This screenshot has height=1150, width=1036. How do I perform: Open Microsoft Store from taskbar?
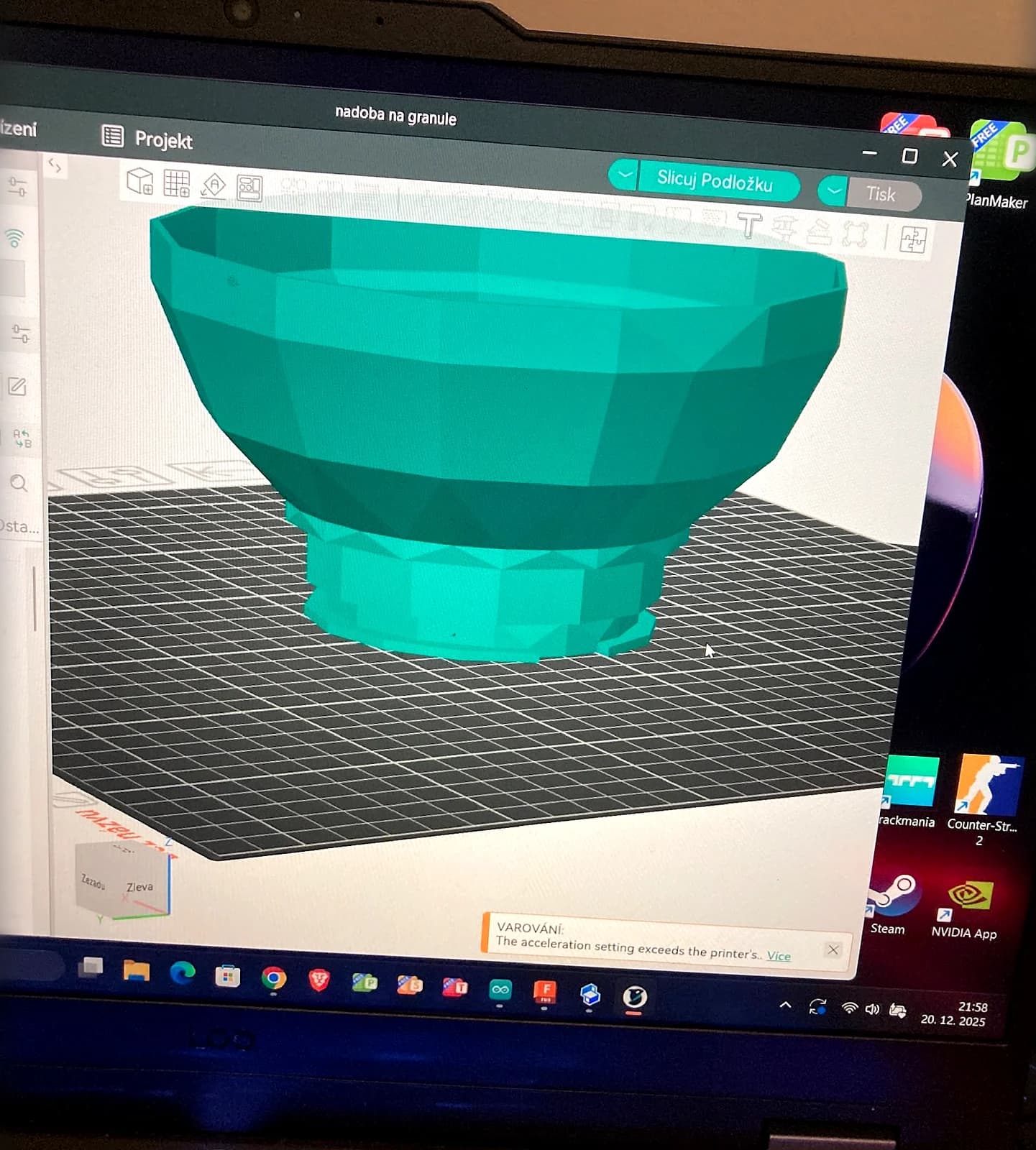[x=227, y=976]
